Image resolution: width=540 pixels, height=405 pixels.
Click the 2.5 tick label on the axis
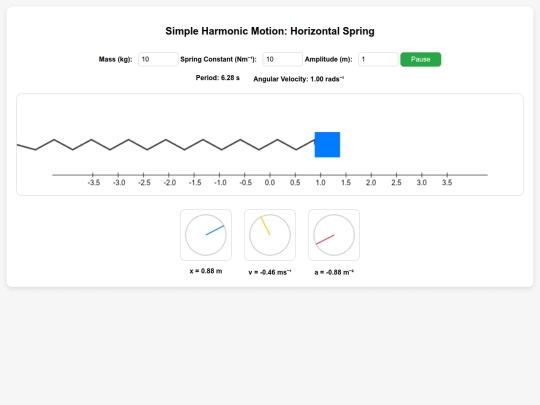coord(396,183)
